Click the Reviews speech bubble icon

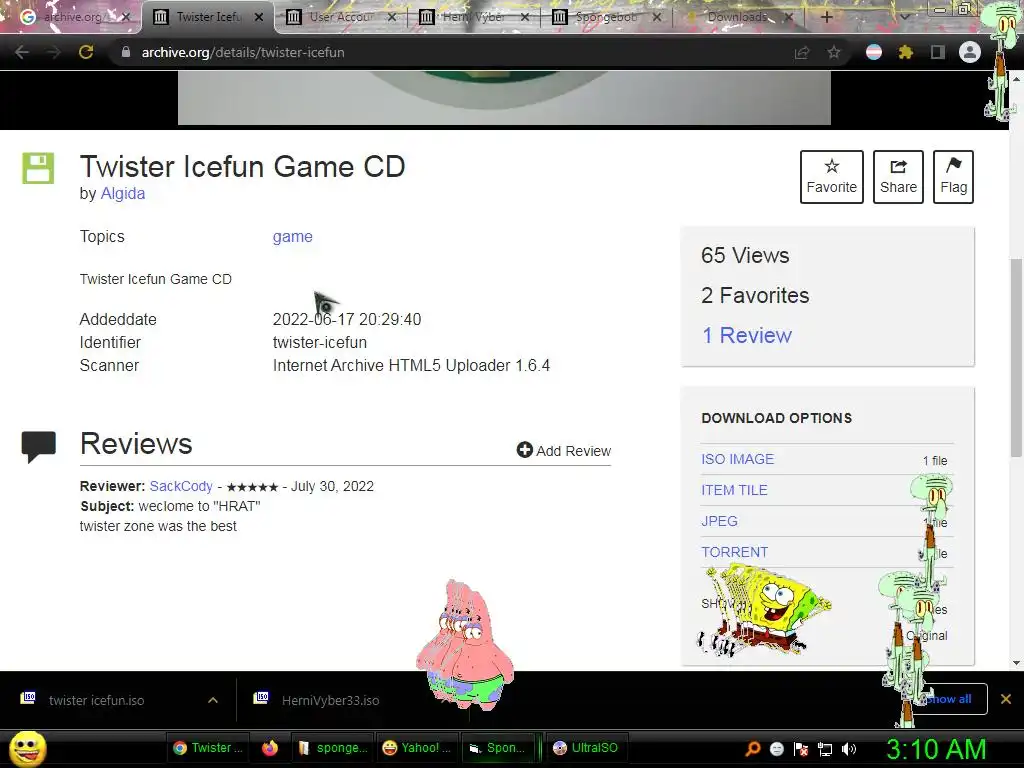tap(39, 447)
